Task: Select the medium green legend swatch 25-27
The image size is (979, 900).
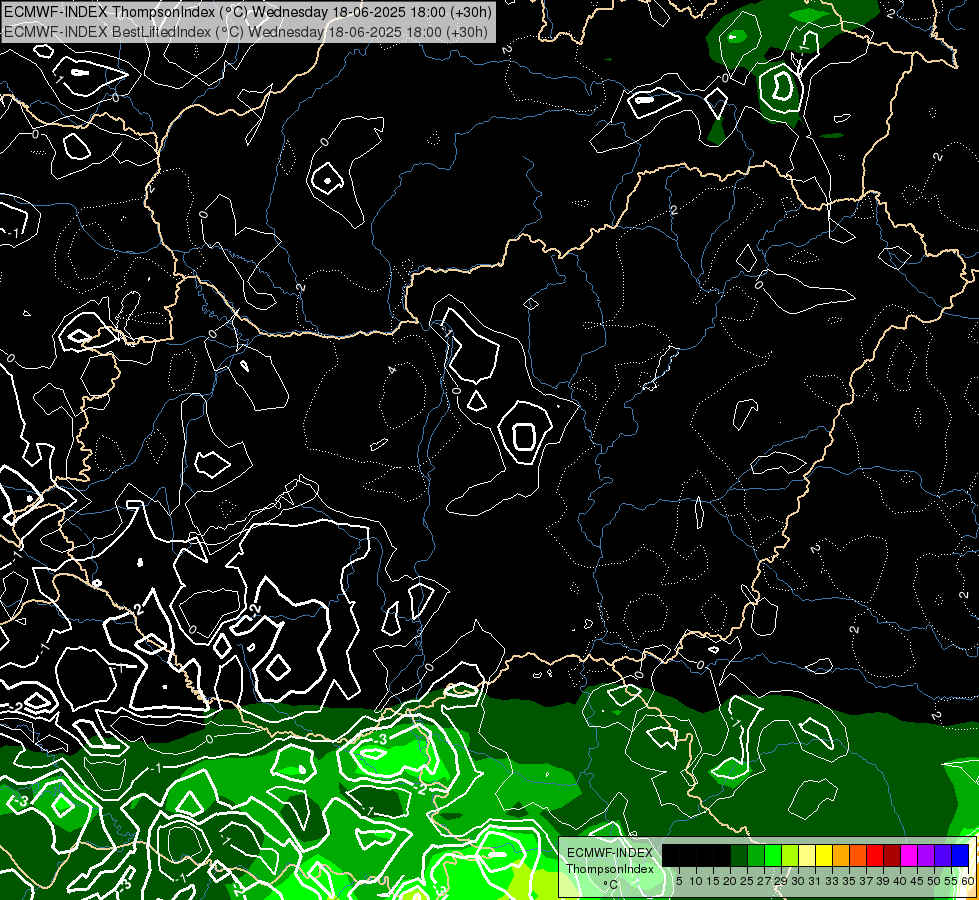Action: click(x=756, y=855)
